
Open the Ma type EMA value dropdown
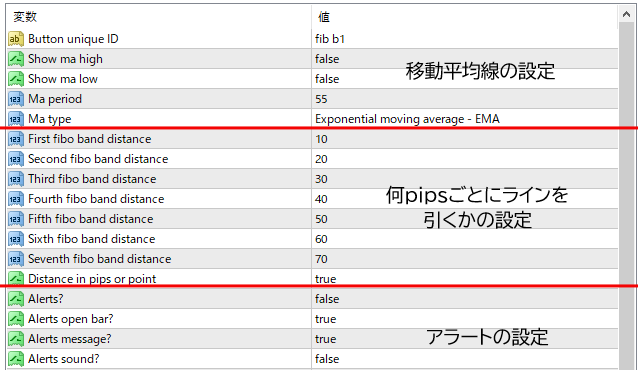click(465, 119)
